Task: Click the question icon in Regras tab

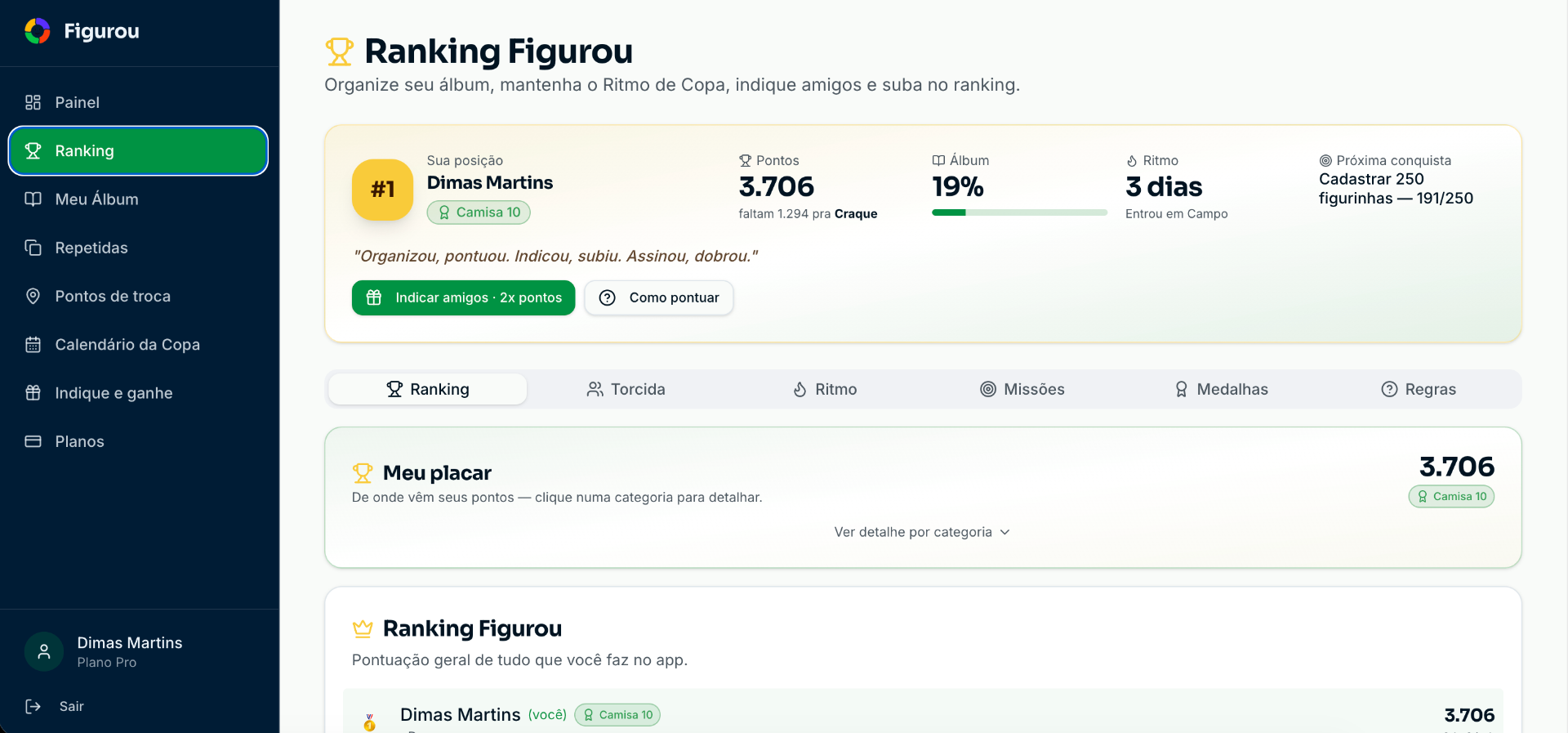Action: point(1389,389)
